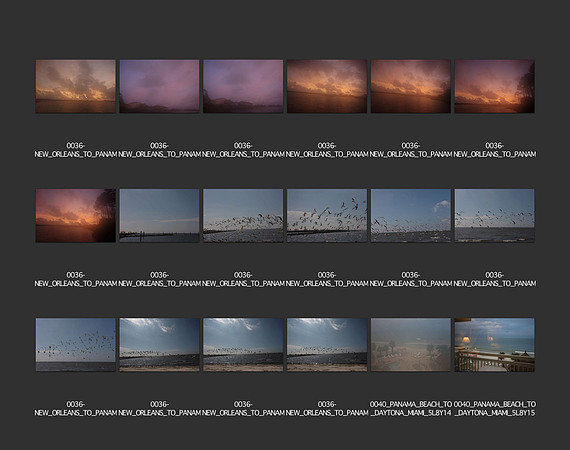This screenshot has height=450, width=570.
Task: Choose bird photo with small white cloud
Action: 411,216
